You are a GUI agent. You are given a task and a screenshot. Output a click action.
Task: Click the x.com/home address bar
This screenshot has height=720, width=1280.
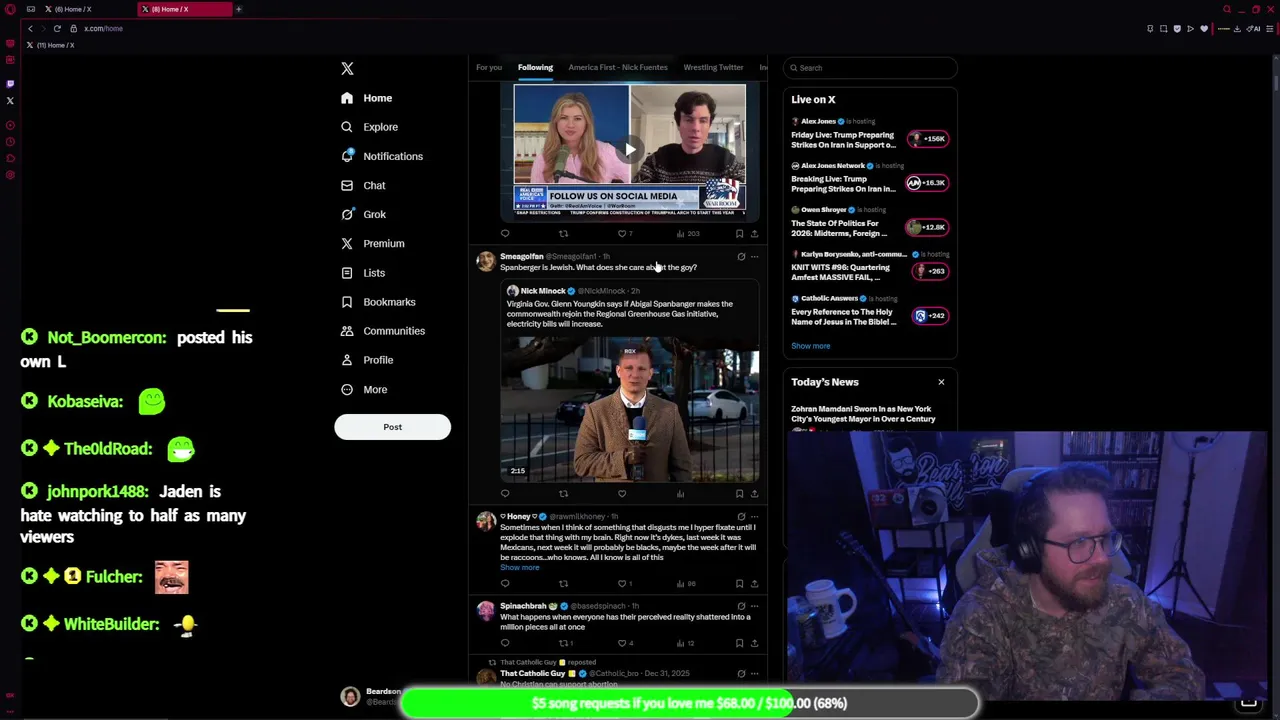point(103,28)
